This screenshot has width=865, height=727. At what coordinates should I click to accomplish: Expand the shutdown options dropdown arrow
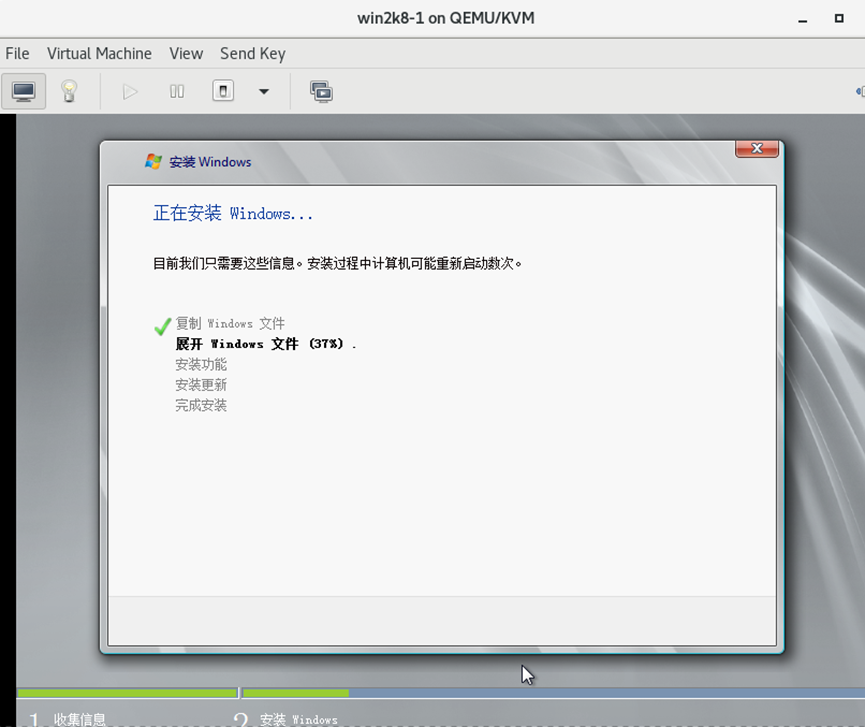[x=264, y=92]
